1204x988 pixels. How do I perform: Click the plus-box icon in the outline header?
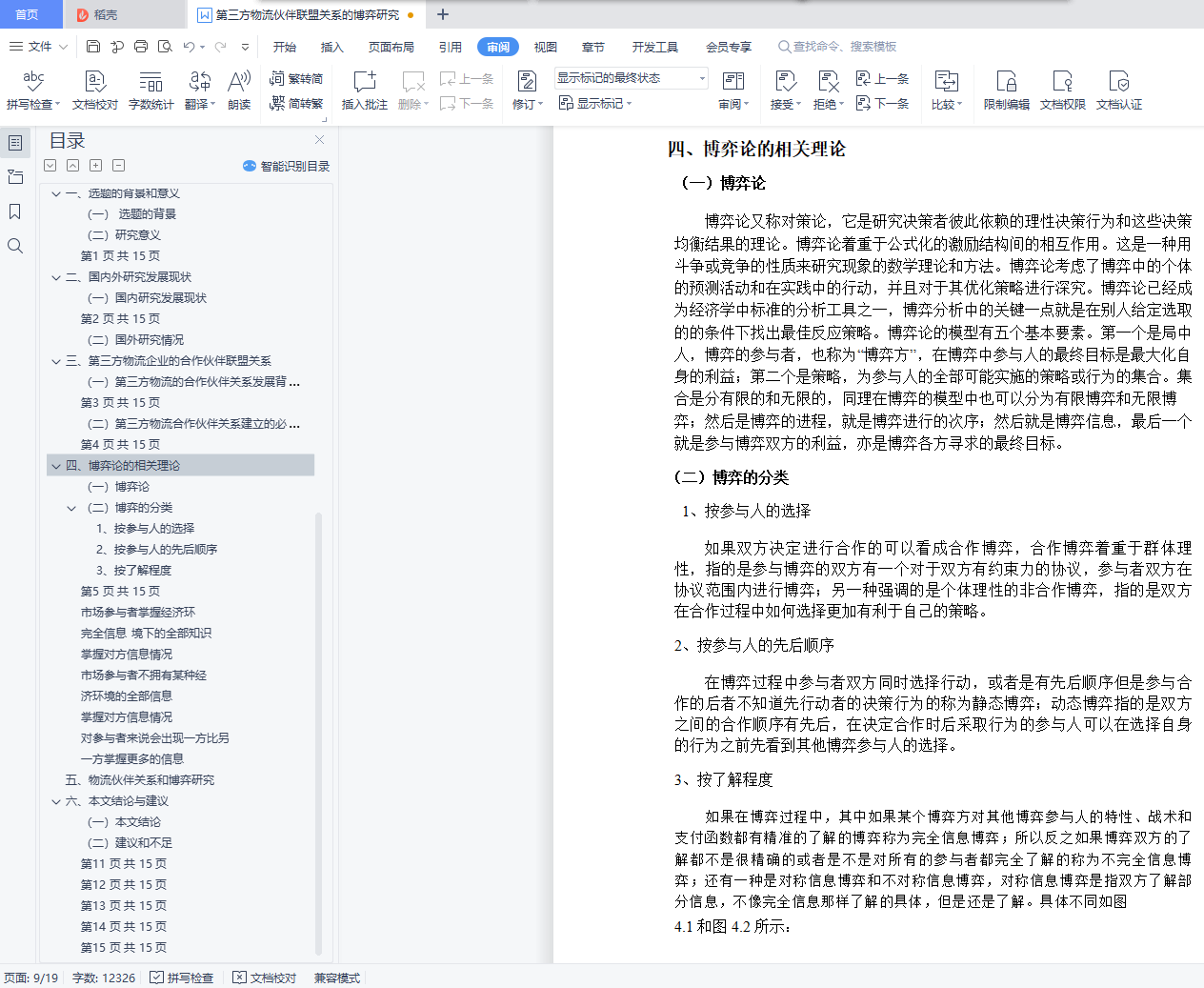click(x=95, y=166)
